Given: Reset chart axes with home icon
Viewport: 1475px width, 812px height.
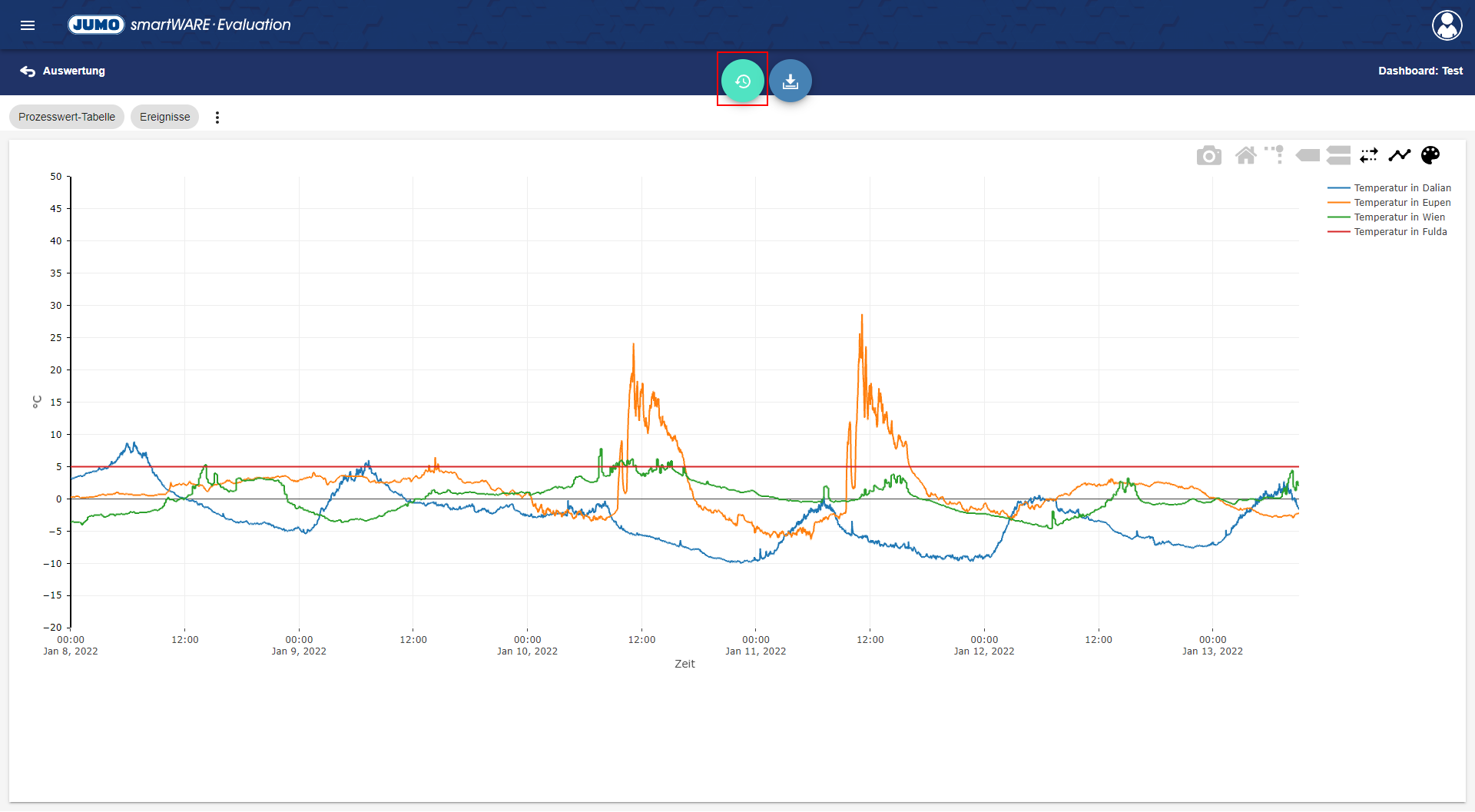Looking at the screenshot, I should (1245, 156).
